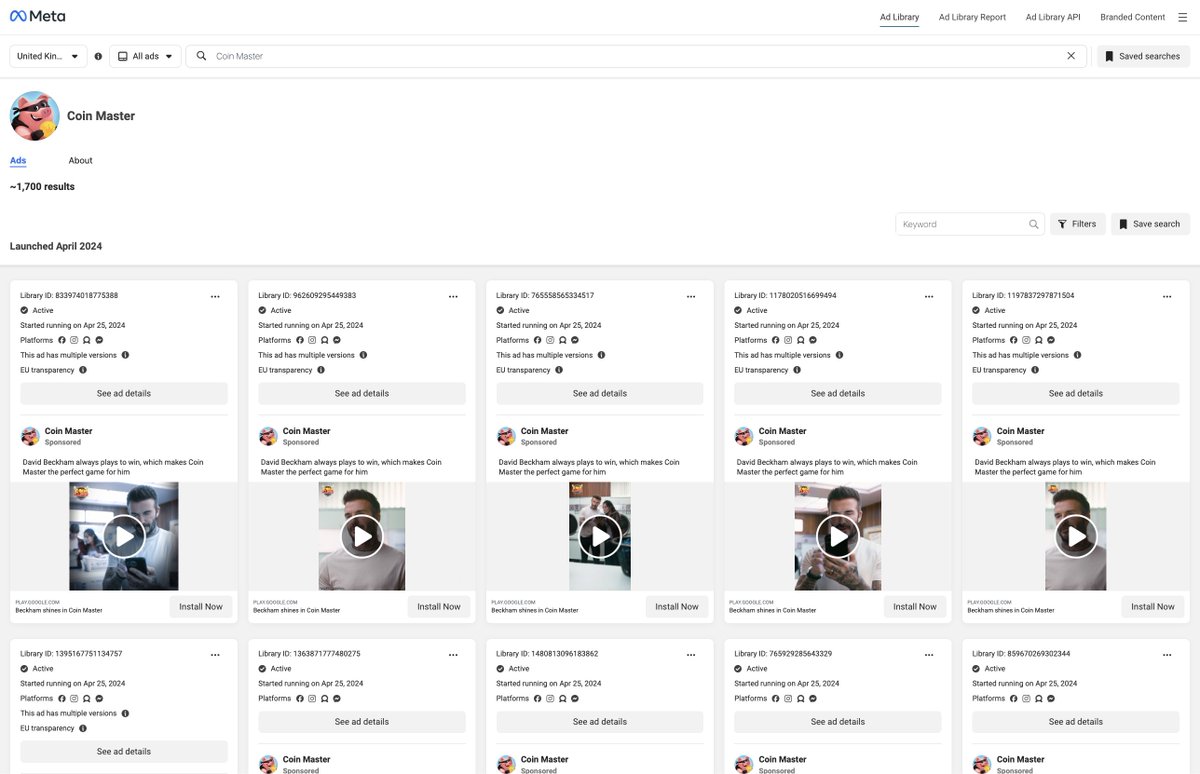Open more options for ad 1363871777480275

tap(453, 654)
